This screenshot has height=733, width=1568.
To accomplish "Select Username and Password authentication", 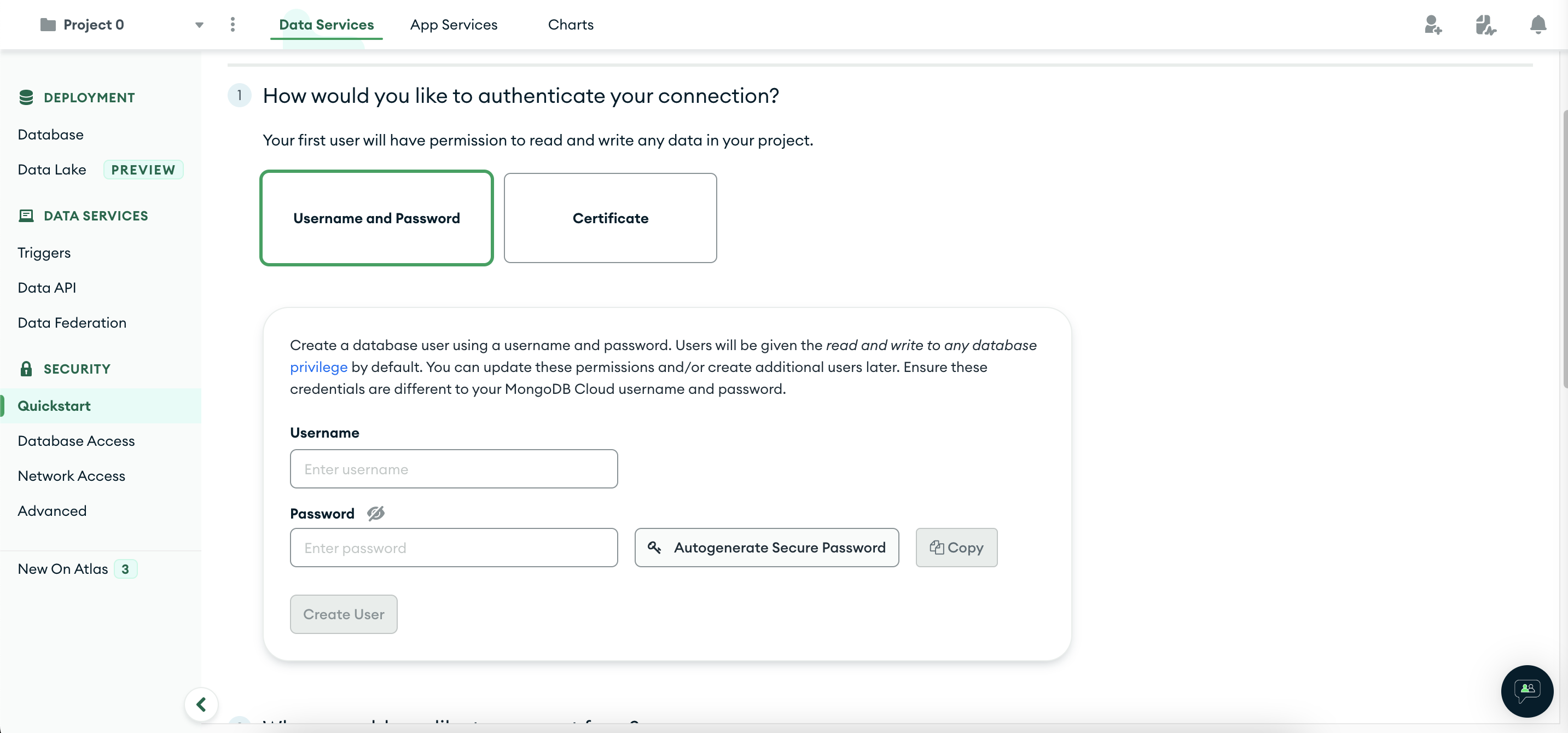I will point(376,218).
